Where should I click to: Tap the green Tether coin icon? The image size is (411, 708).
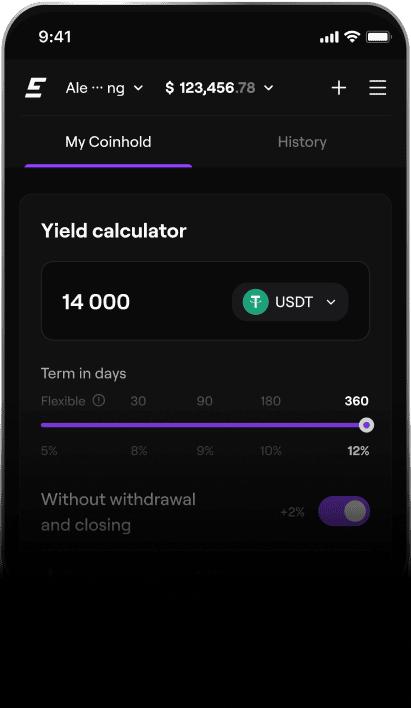(256, 302)
